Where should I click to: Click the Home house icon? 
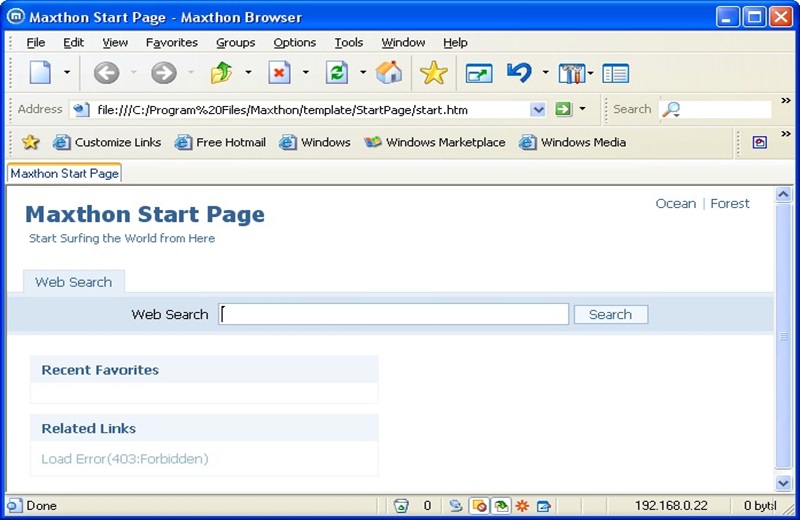point(389,73)
